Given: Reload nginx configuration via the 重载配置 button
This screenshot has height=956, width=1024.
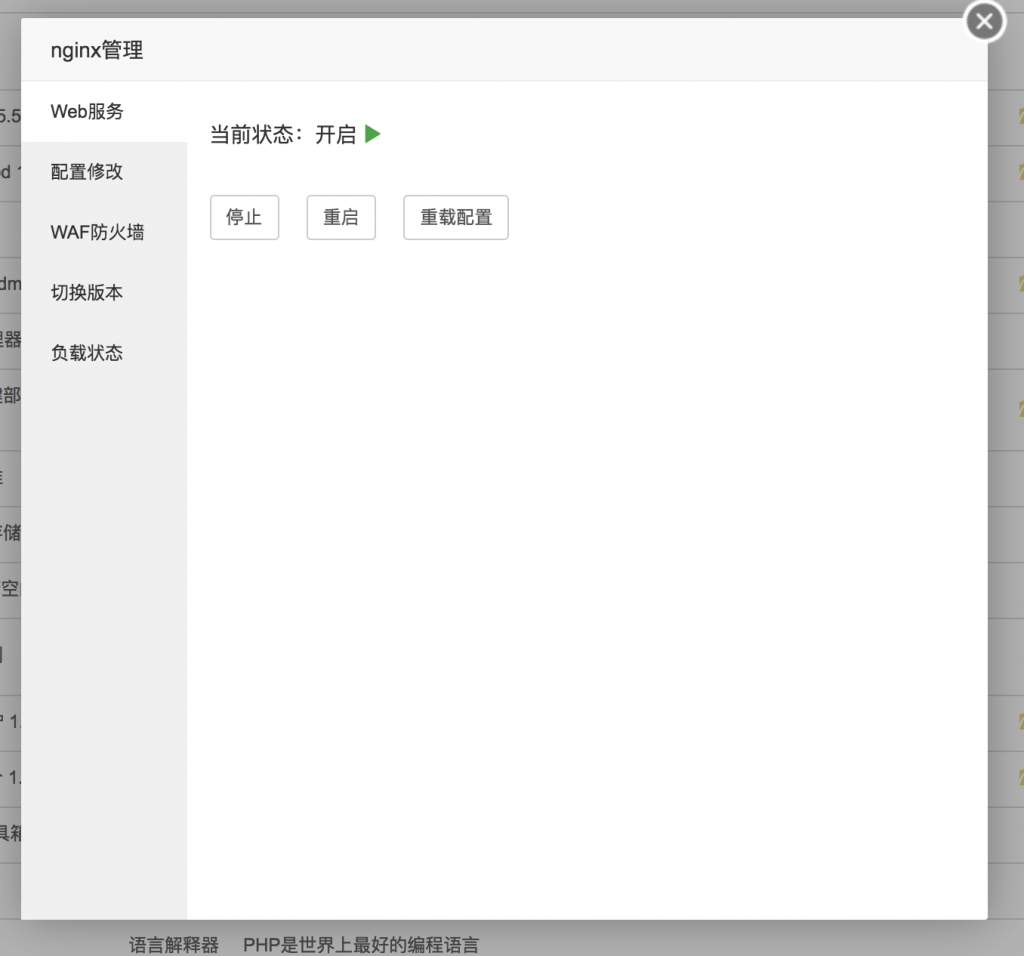Looking at the screenshot, I should pyautogui.click(x=455, y=217).
